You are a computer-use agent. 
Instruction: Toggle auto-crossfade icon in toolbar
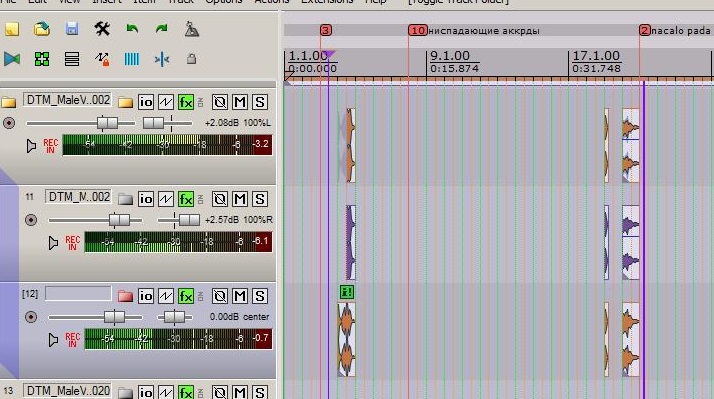point(12,59)
